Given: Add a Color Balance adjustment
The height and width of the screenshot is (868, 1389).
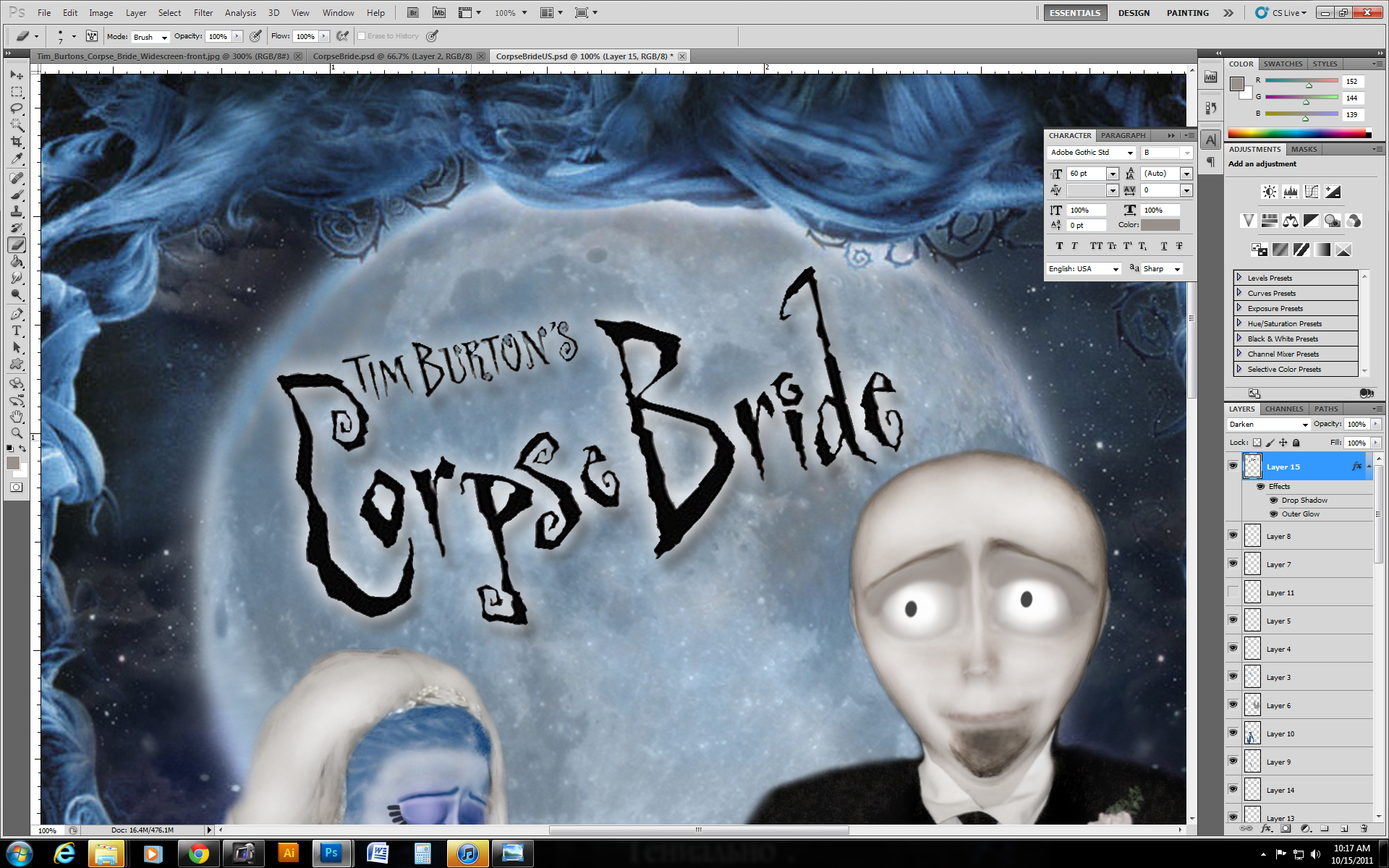Looking at the screenshot, I should (1290, 221).
